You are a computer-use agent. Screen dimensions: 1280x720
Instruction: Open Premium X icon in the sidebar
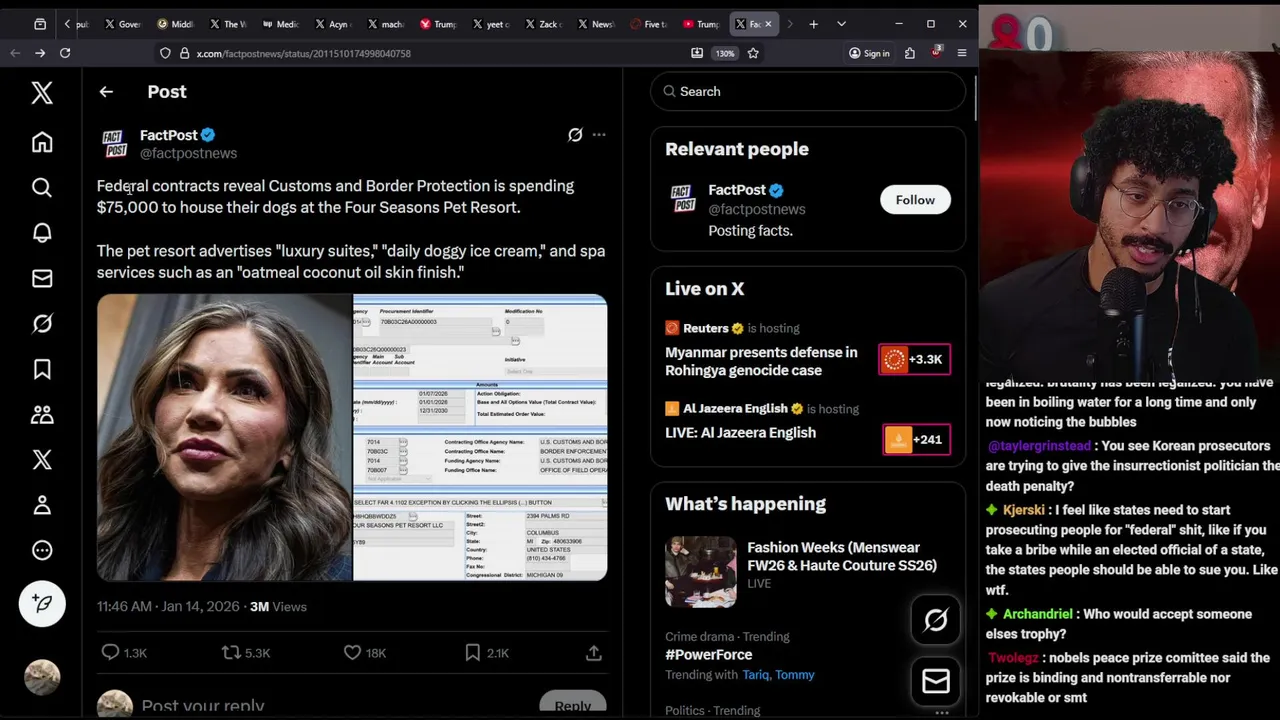(x=42, y=459)
